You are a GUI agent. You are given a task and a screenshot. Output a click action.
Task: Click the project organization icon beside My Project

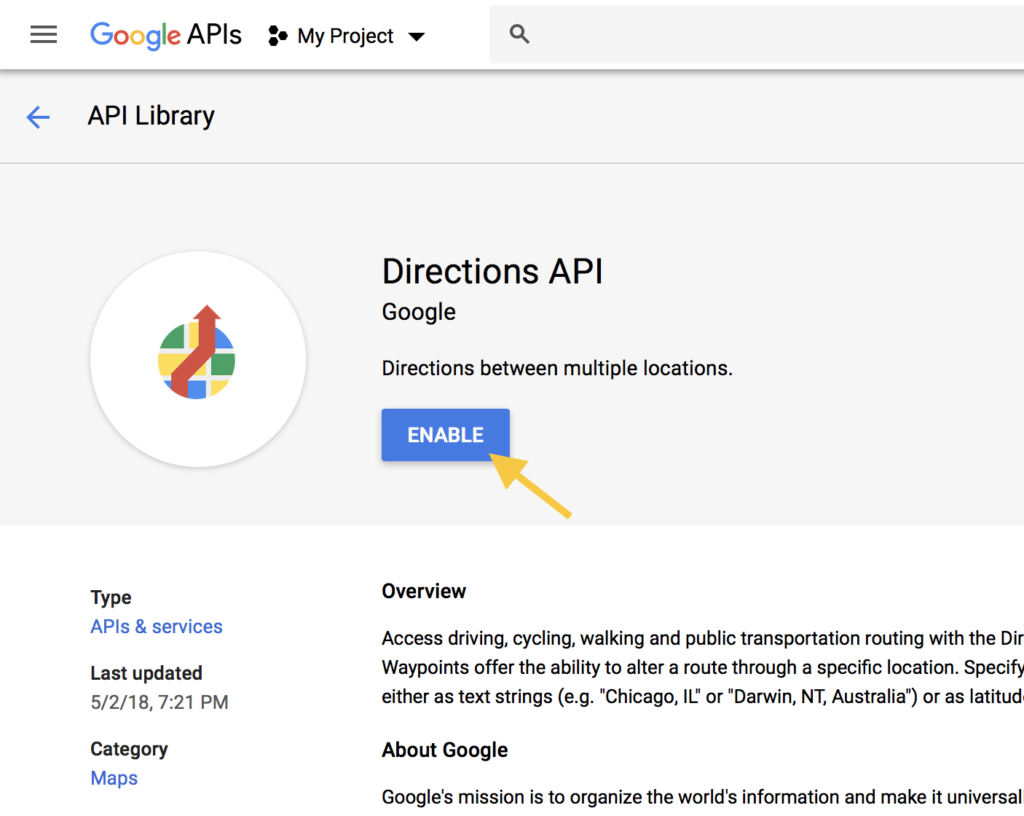pyautogui.click(x=277, y=35)
